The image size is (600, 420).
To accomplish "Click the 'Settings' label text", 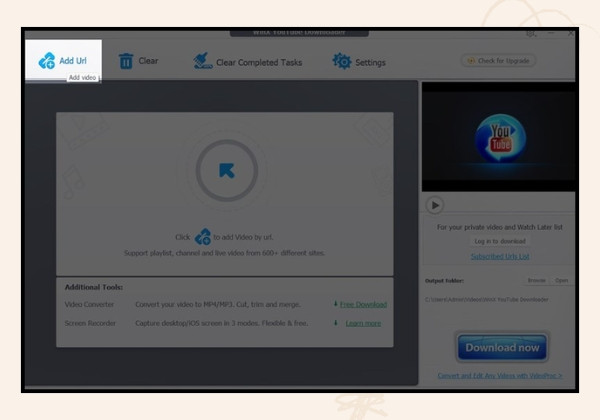I will (x=370, y=62).
